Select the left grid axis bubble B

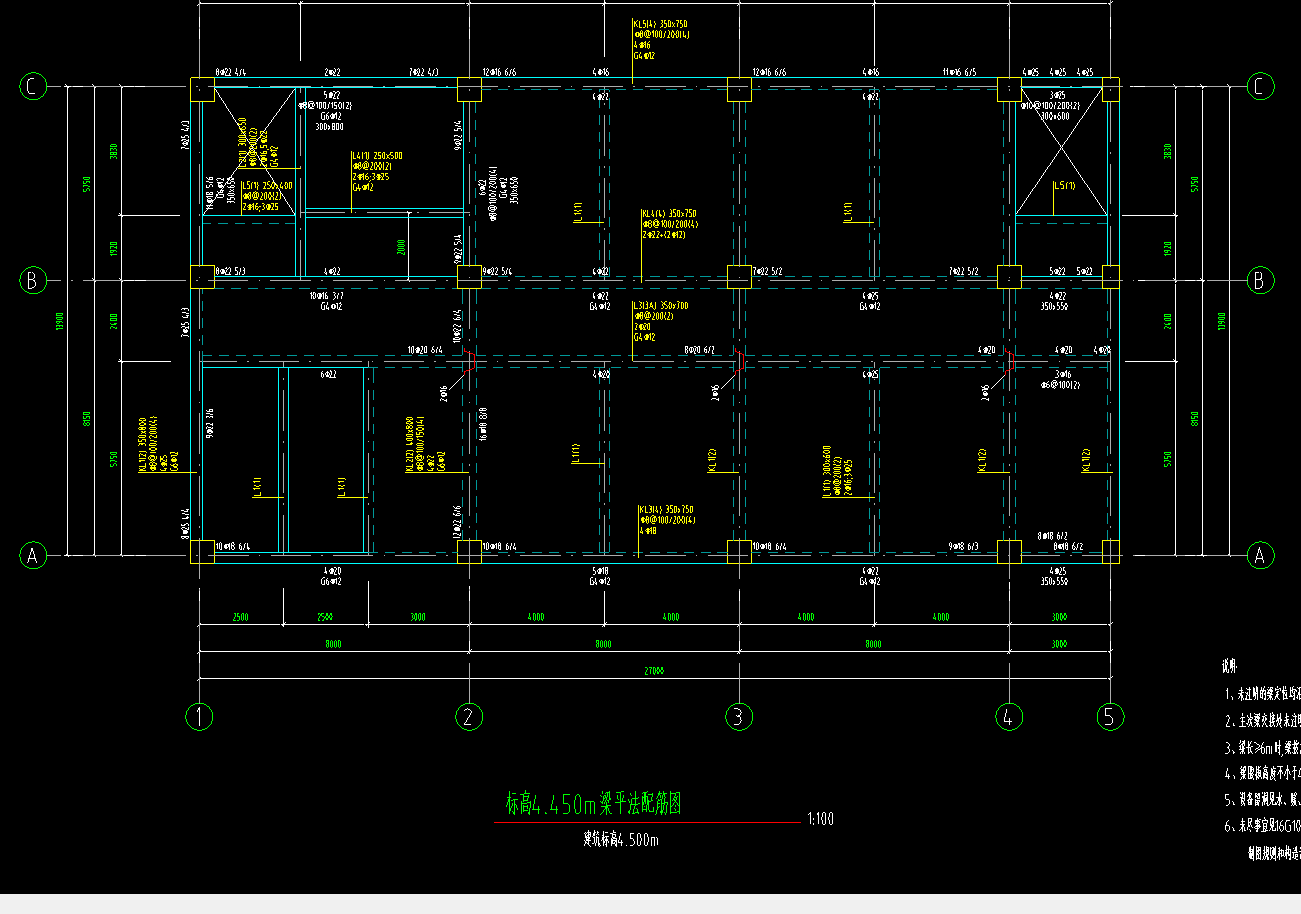33,281
